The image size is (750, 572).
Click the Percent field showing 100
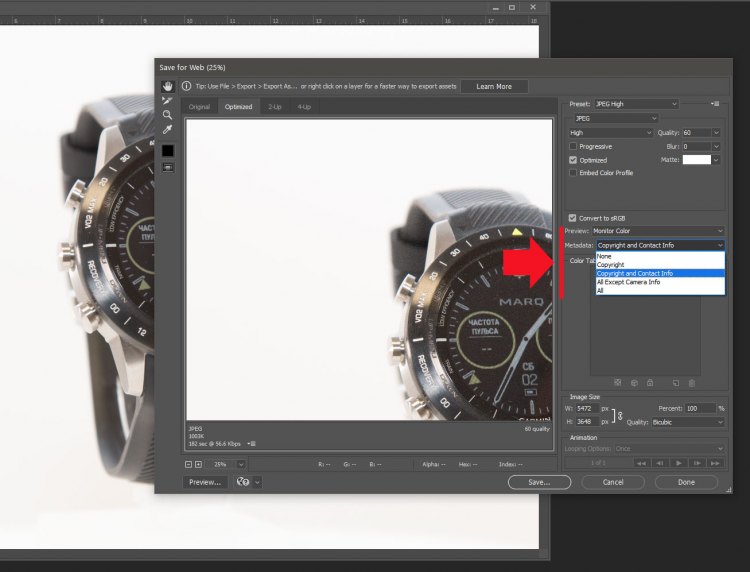[700, 408]
